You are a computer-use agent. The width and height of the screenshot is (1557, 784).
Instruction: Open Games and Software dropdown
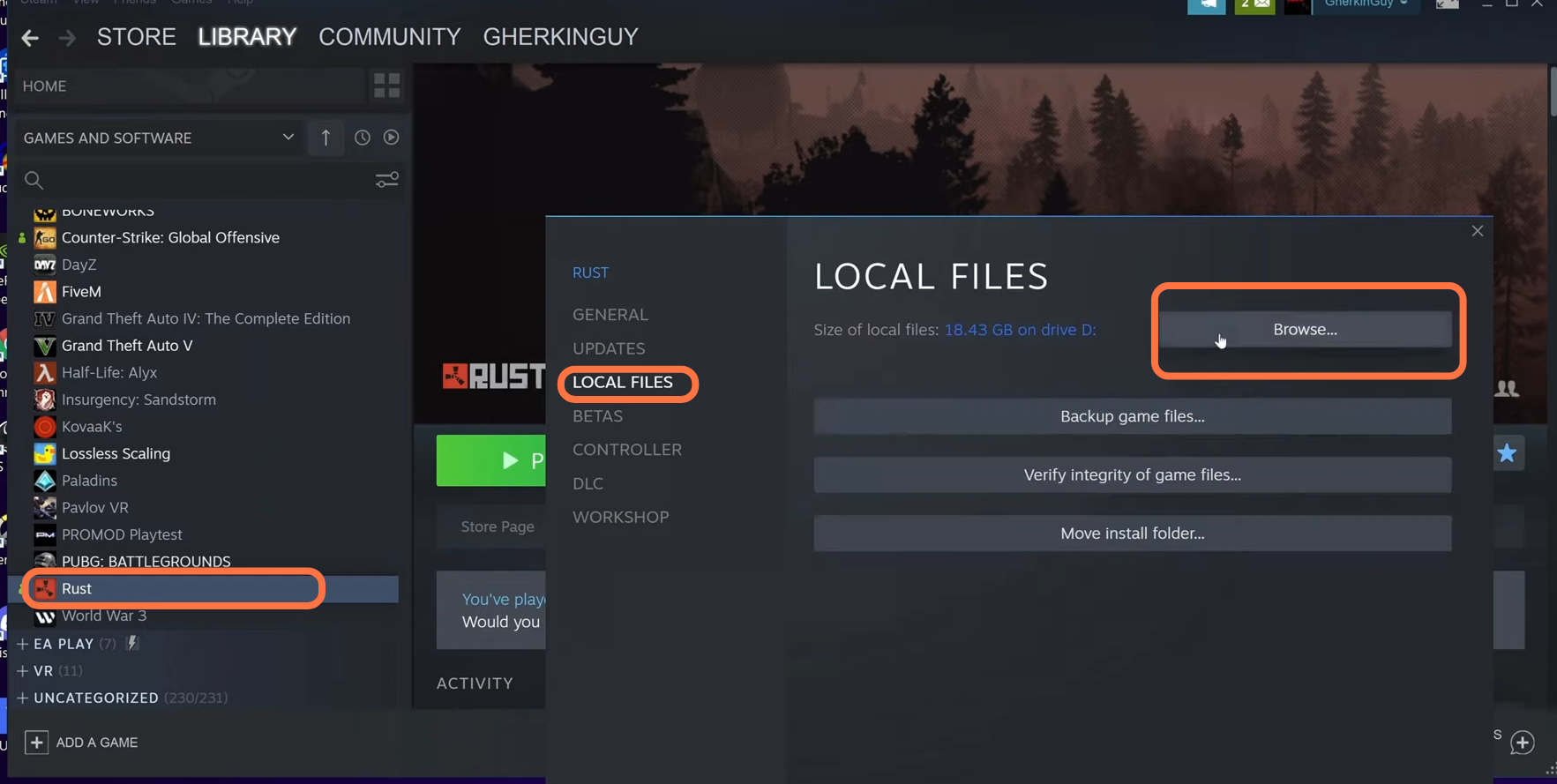click(x=159, y=138)
